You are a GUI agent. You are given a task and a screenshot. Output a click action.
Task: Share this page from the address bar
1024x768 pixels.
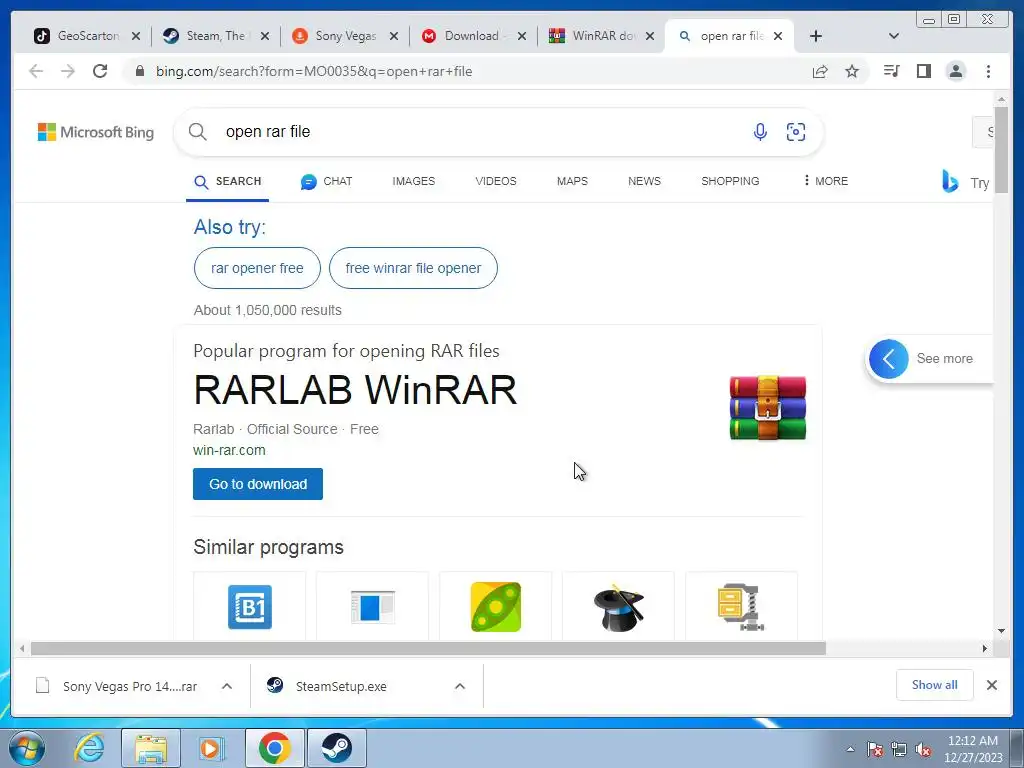click(x=820, y=71)
